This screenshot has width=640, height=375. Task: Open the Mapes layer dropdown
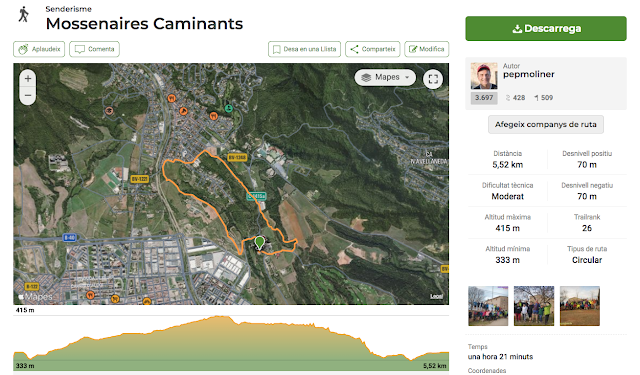[385, 77]
